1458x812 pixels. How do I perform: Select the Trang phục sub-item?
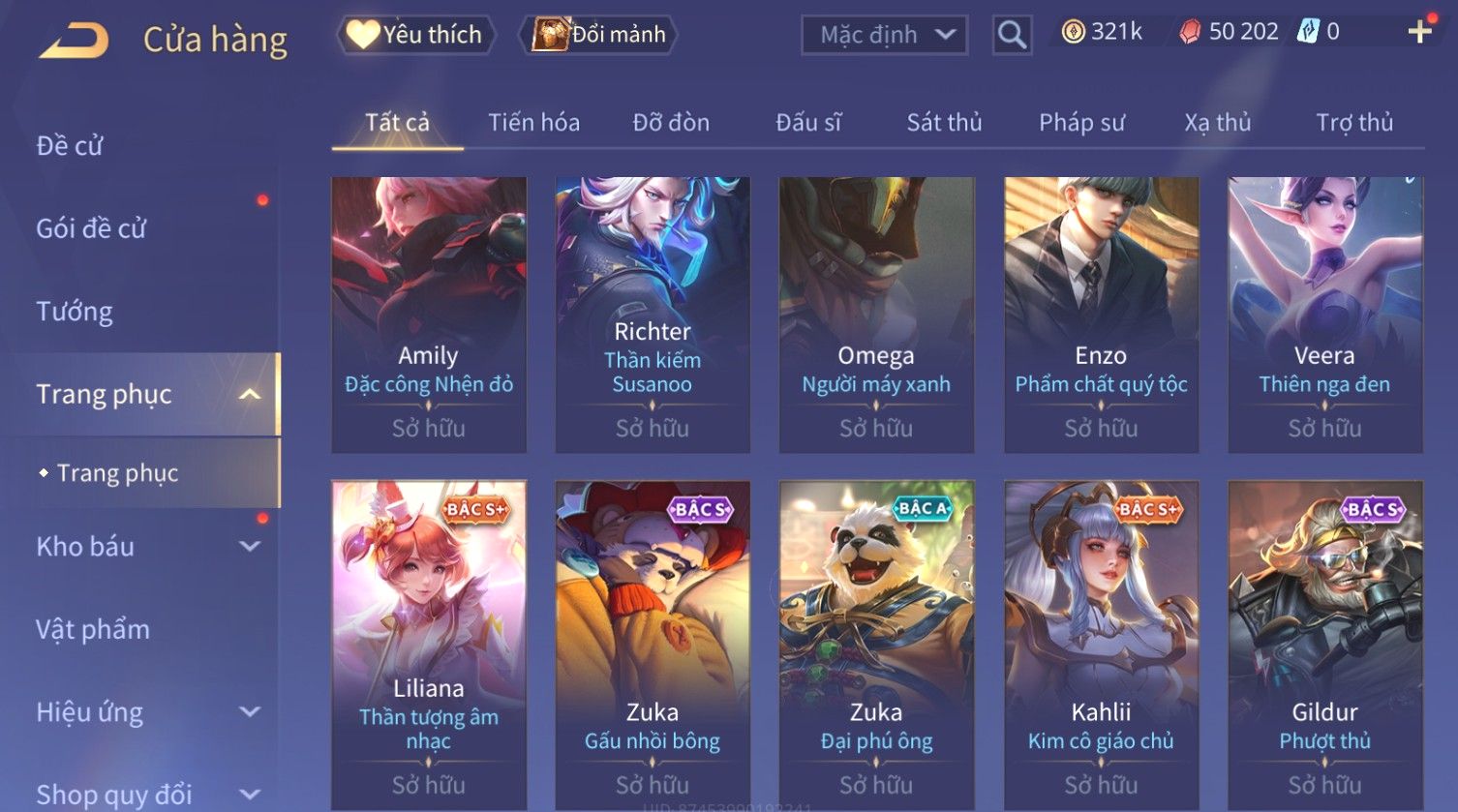click(x=118, y=473)
